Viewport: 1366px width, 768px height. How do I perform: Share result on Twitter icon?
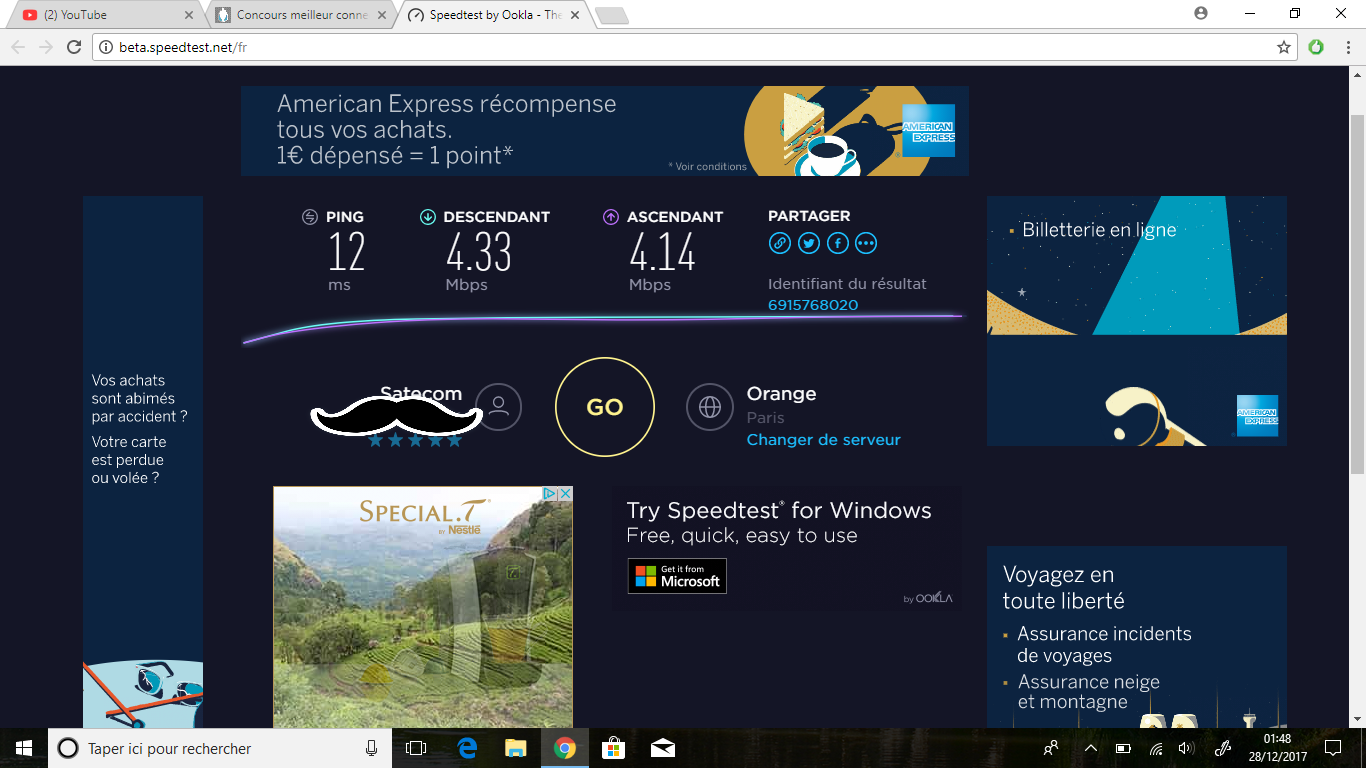click(x=808, y=243)
